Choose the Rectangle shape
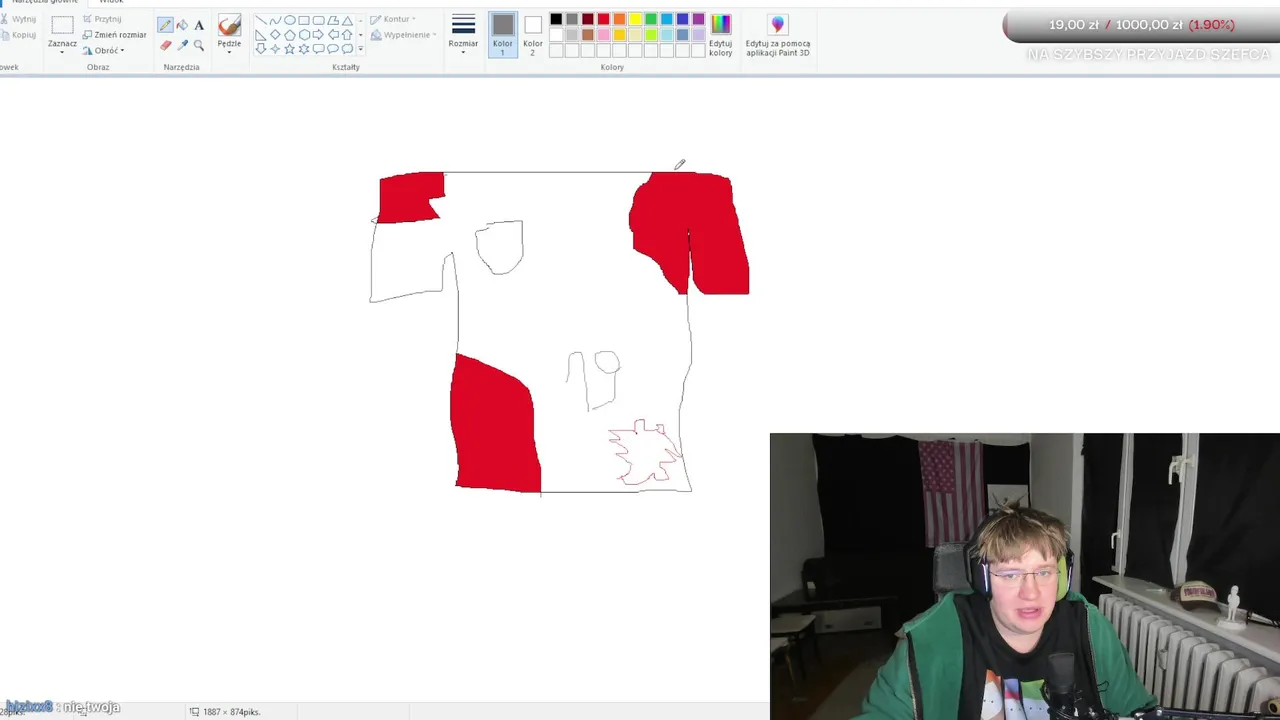Screen dimensions: 1280x720 [x=304, y=20]
